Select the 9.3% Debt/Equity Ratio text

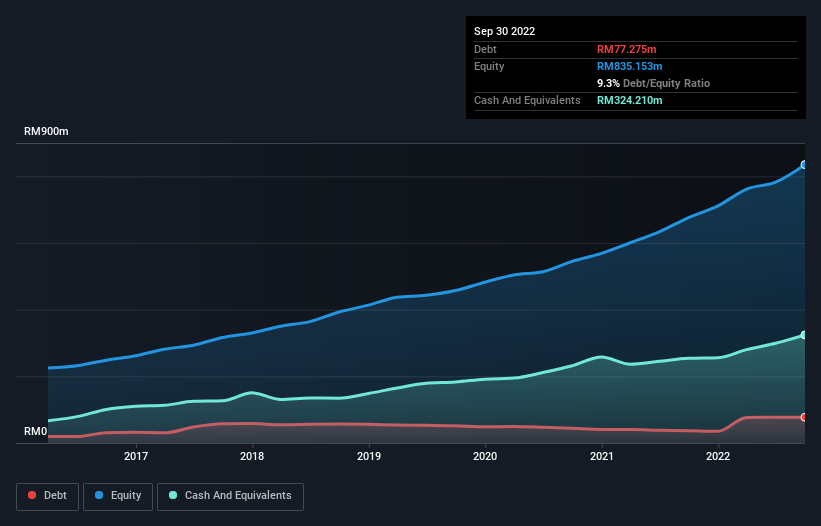click(653, 83)
